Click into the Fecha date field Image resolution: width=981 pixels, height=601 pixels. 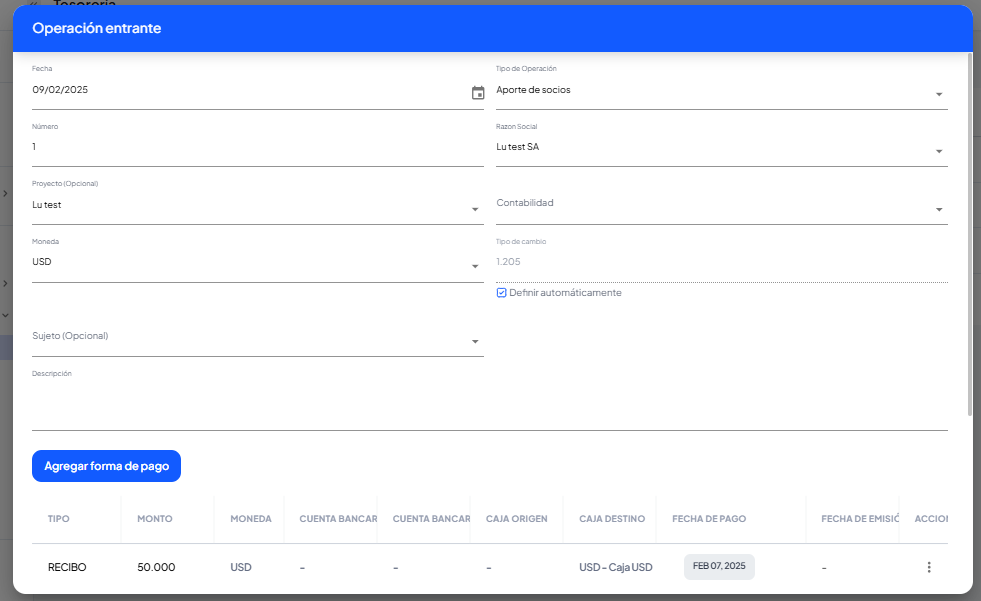click(x=240, y=91)
